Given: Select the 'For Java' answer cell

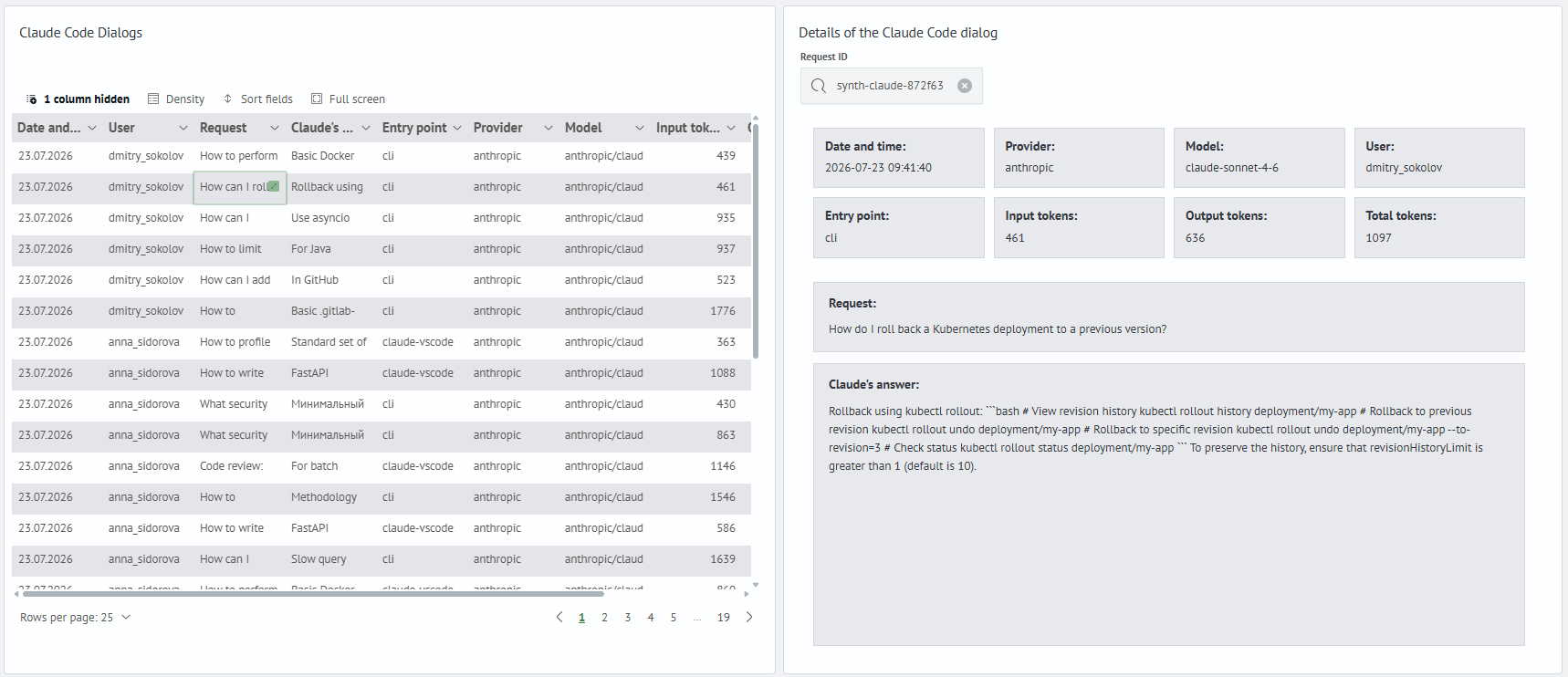Looking at the screenshot, I should coord(331,249).
